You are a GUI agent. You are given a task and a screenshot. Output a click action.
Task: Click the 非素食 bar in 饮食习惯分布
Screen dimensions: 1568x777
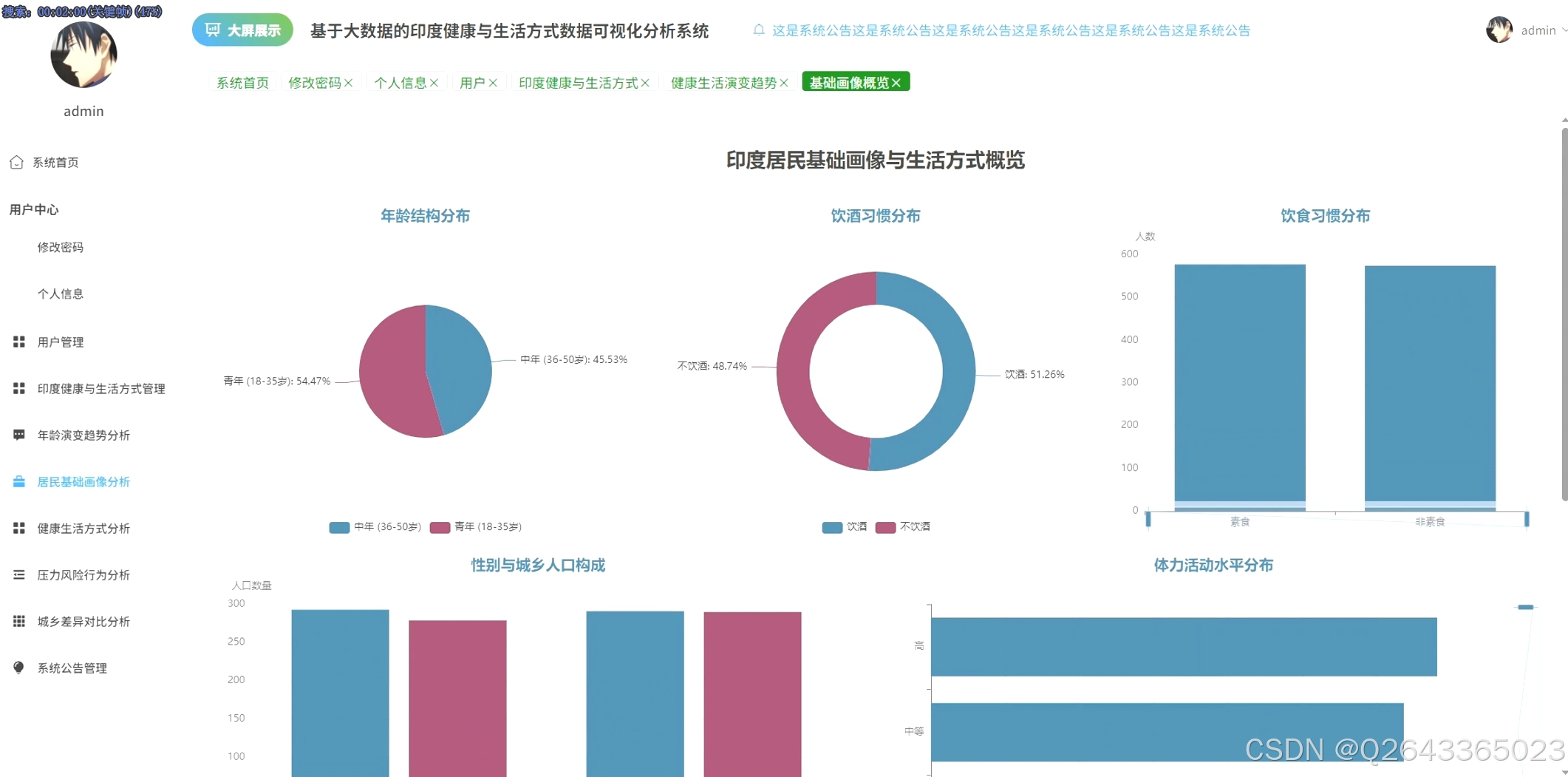pos(1430,388)
